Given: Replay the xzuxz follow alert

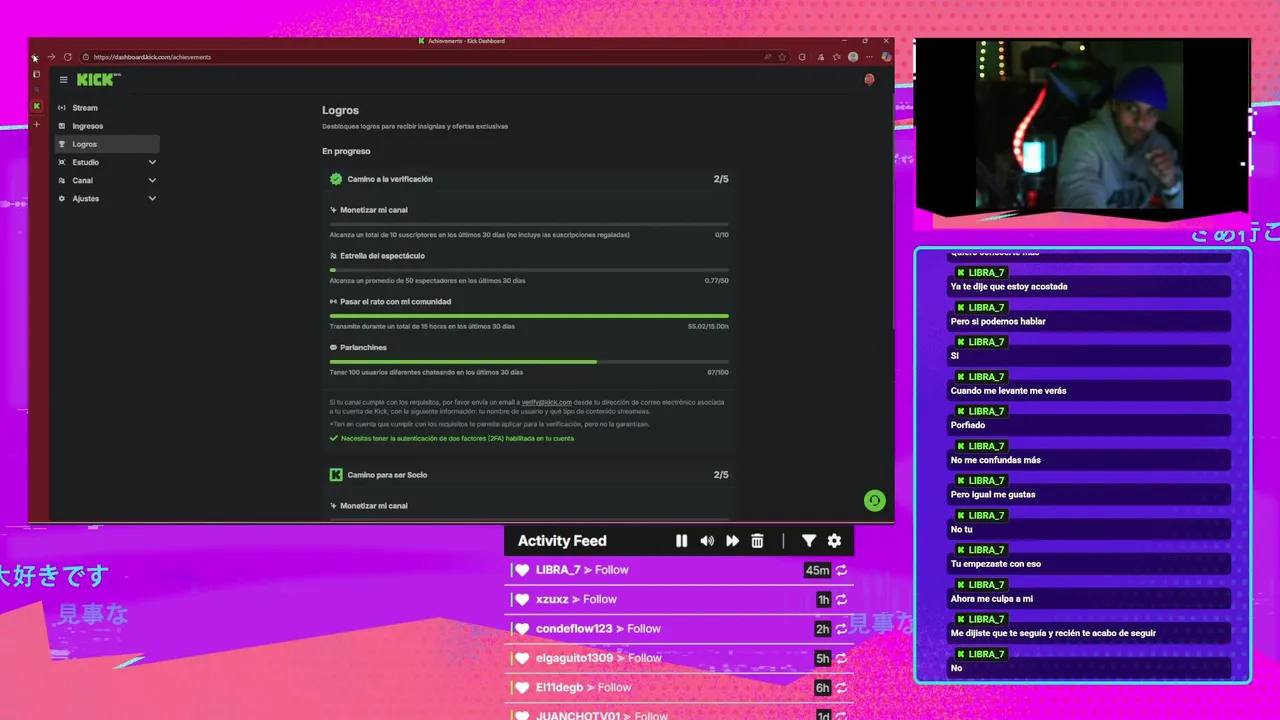Looking at the screenshot, I should pyautogui.click(x=841, y=600).
